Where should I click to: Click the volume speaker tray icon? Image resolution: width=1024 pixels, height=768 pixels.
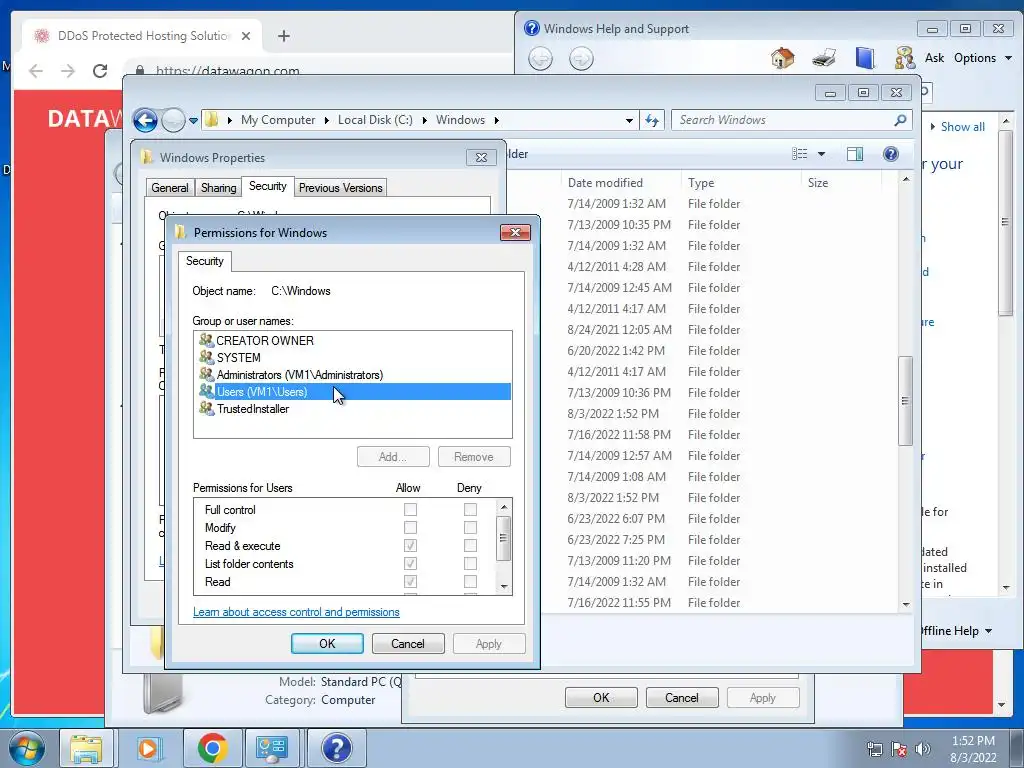[923, 749]
